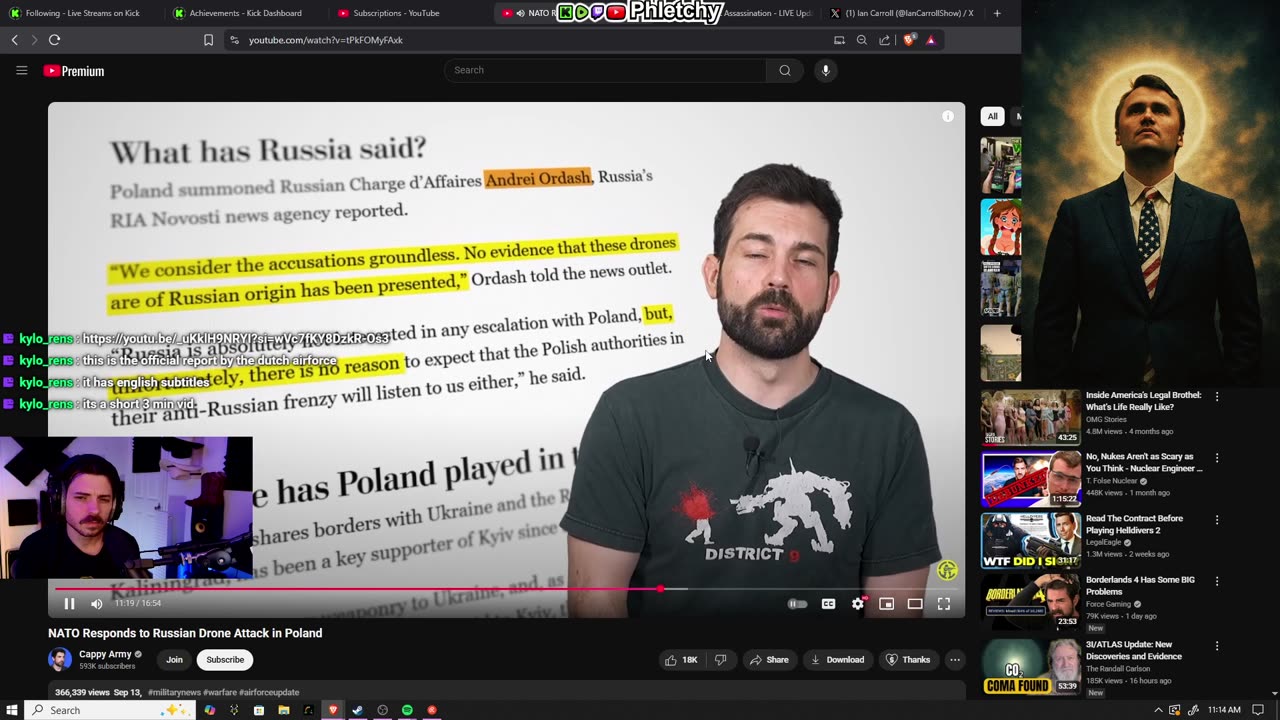Mute the video with the volume icon
Image resolution: width=1280 pixels, height=720 pixels.
coord(96,603)
